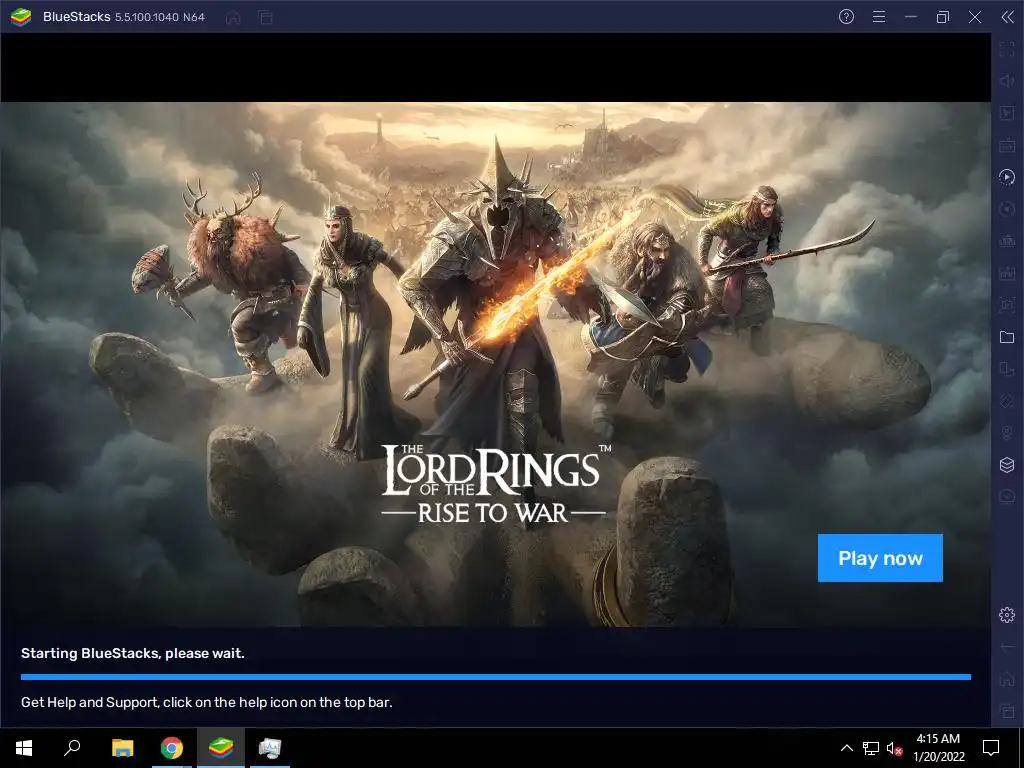Image resolution: width=1024 pixels, height=768 pixels.
Task: Click the last pinned taskbar app icon
Action: pyautogui.click(x=270, y=748)
